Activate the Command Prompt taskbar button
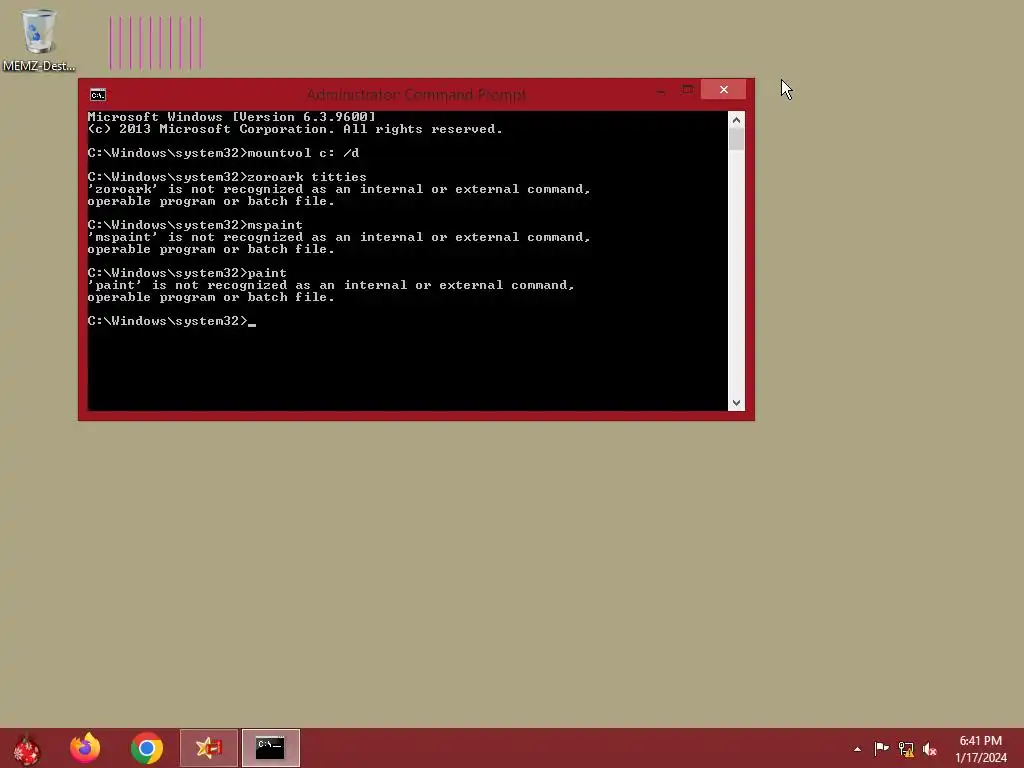 270,748
